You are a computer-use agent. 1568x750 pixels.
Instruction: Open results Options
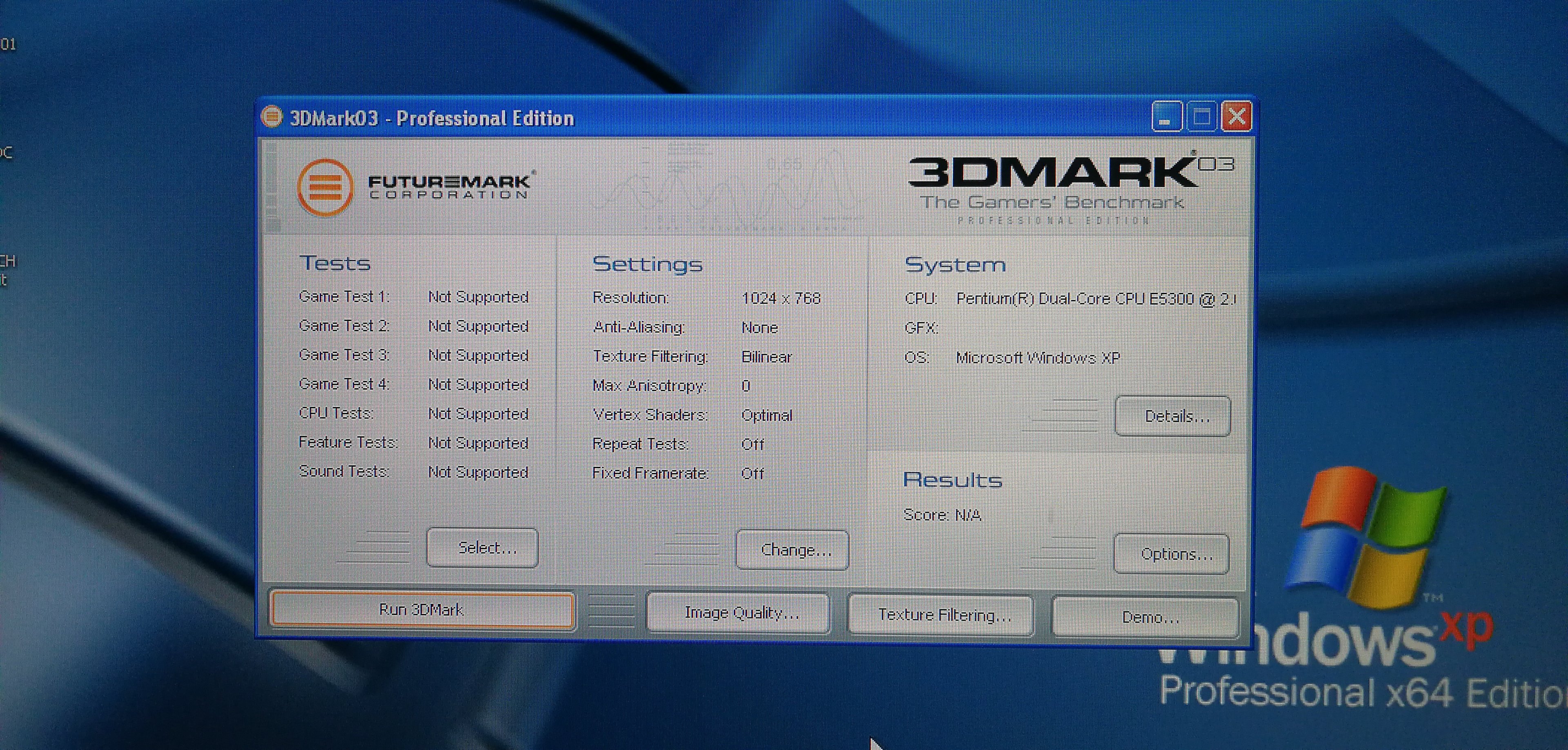[1172, 554]
